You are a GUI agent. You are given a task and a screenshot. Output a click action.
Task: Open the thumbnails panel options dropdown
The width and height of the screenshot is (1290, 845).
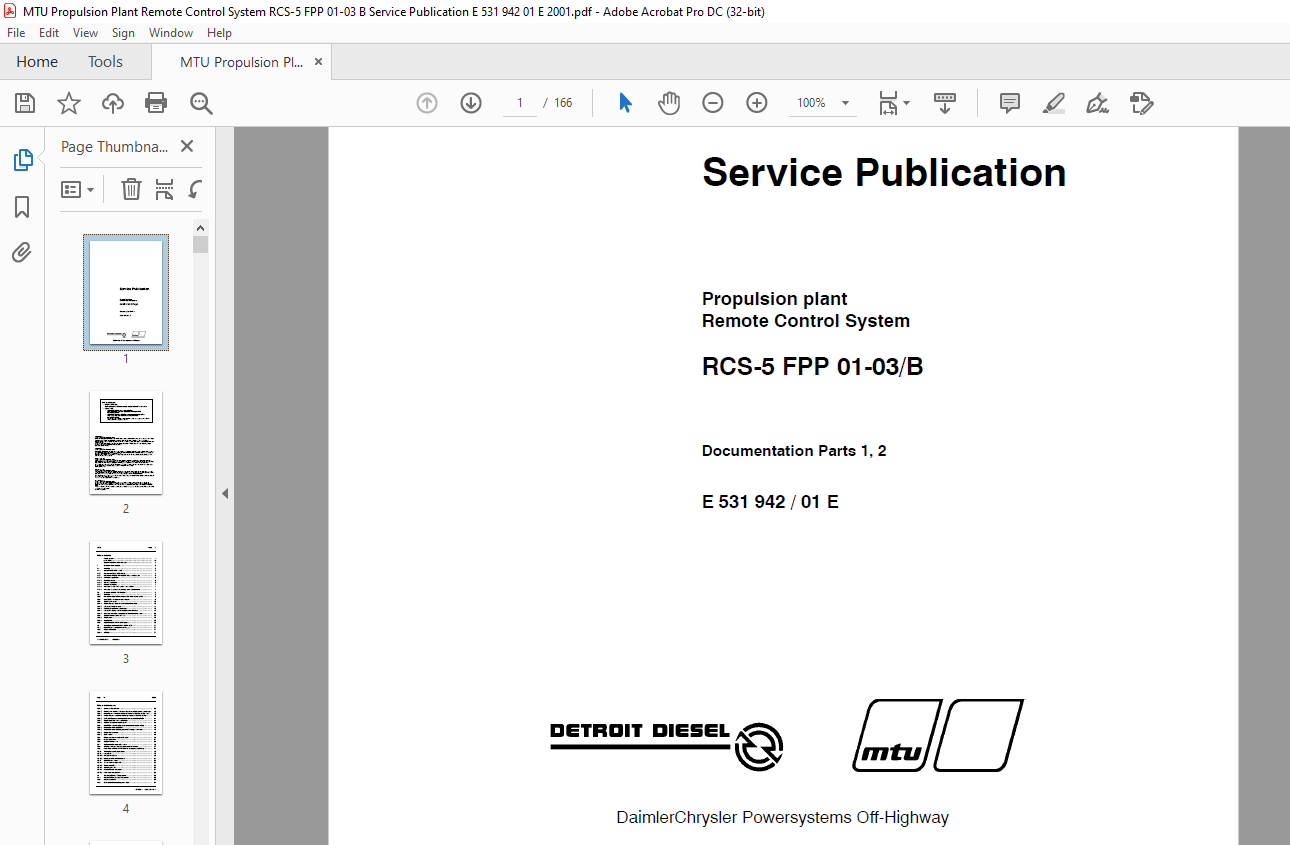pos(78,189)
